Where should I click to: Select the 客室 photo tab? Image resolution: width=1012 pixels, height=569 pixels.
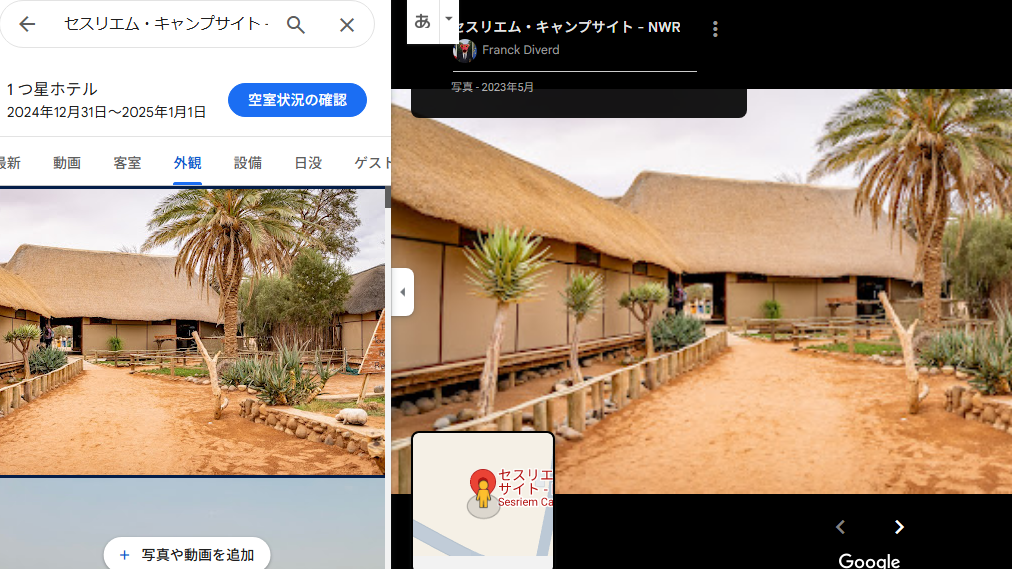coord(127,163)
